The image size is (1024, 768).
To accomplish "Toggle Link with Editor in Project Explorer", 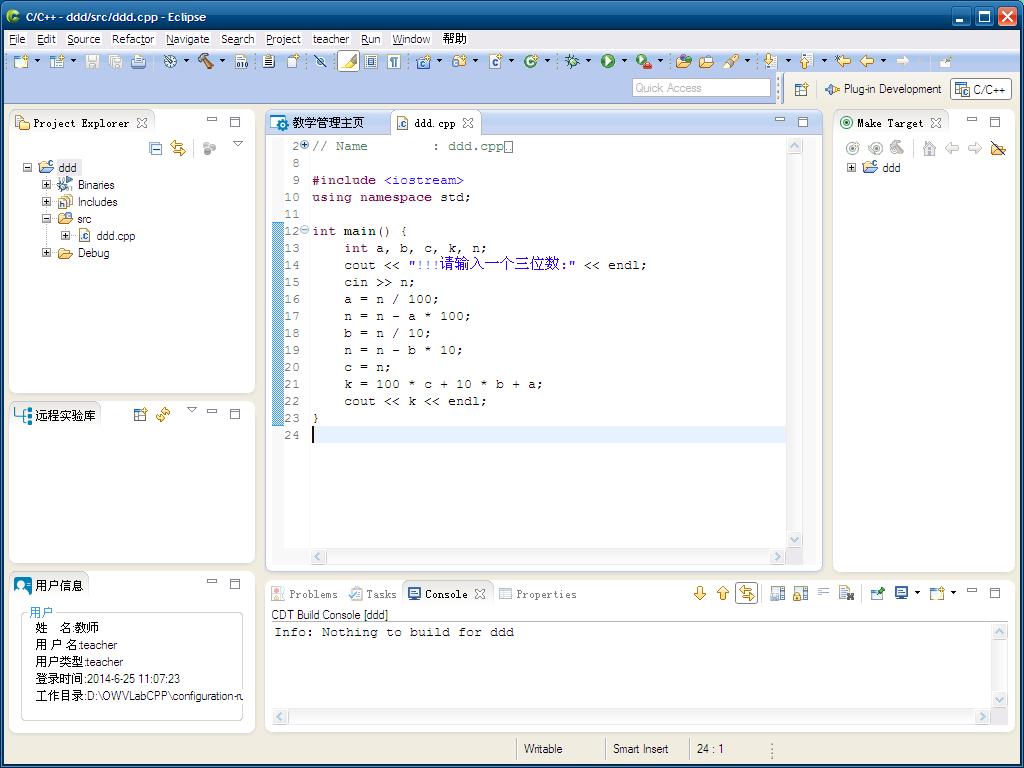I will [x=178, y=148].
